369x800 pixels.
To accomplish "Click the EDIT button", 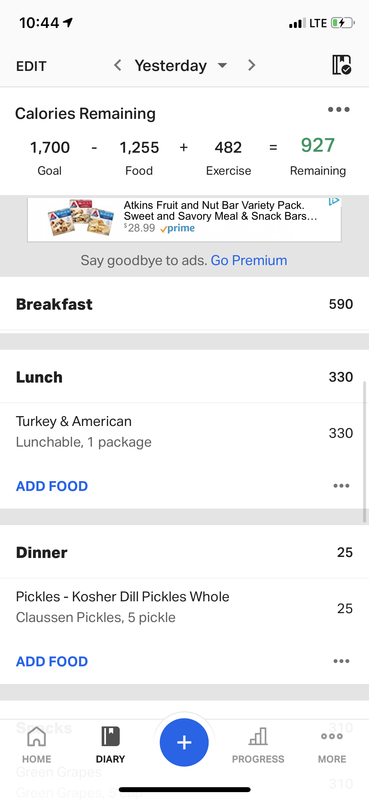I will [31, 66].
